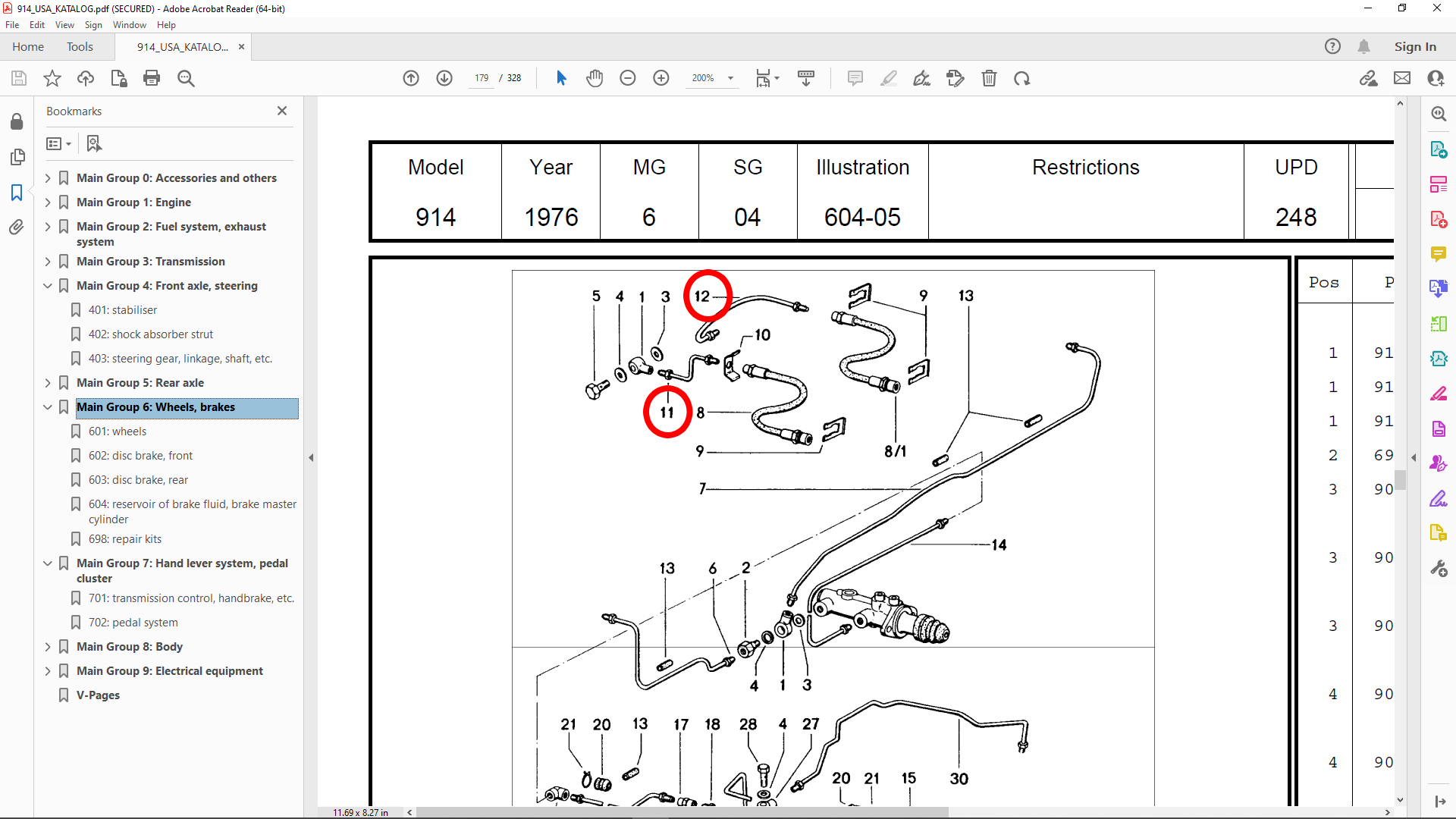Screen dimensions: 1456x819
Task: Click the horizontal scrollbar thumb
Action: [x=682, y=812]
